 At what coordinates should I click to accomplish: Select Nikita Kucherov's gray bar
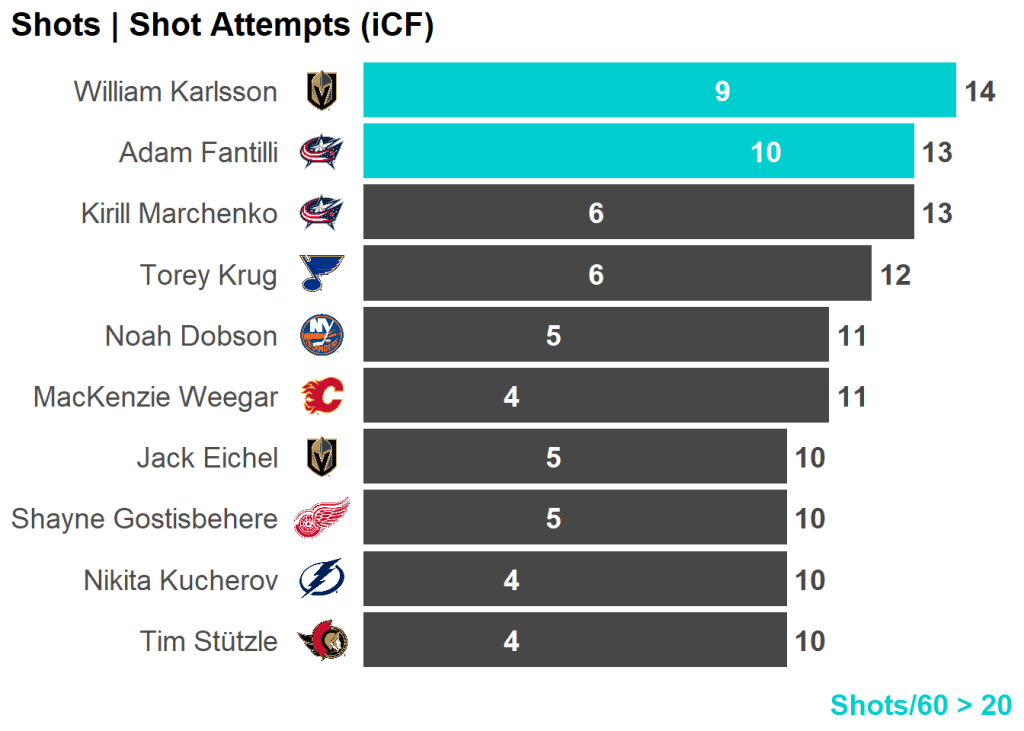point(575,579)
